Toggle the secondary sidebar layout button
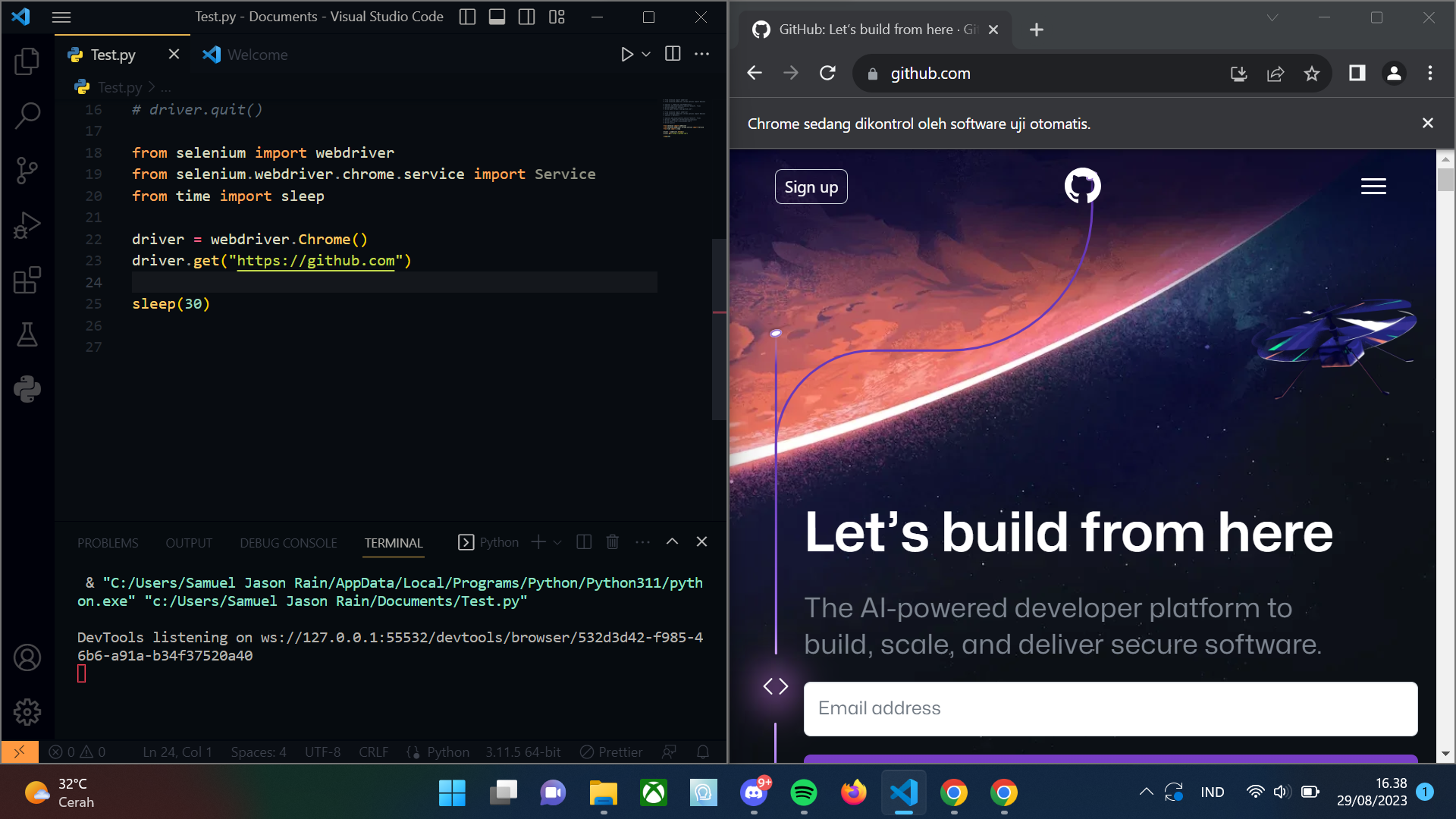The image size is (1456, 819). pyautogui.click(x=526, y=17)
